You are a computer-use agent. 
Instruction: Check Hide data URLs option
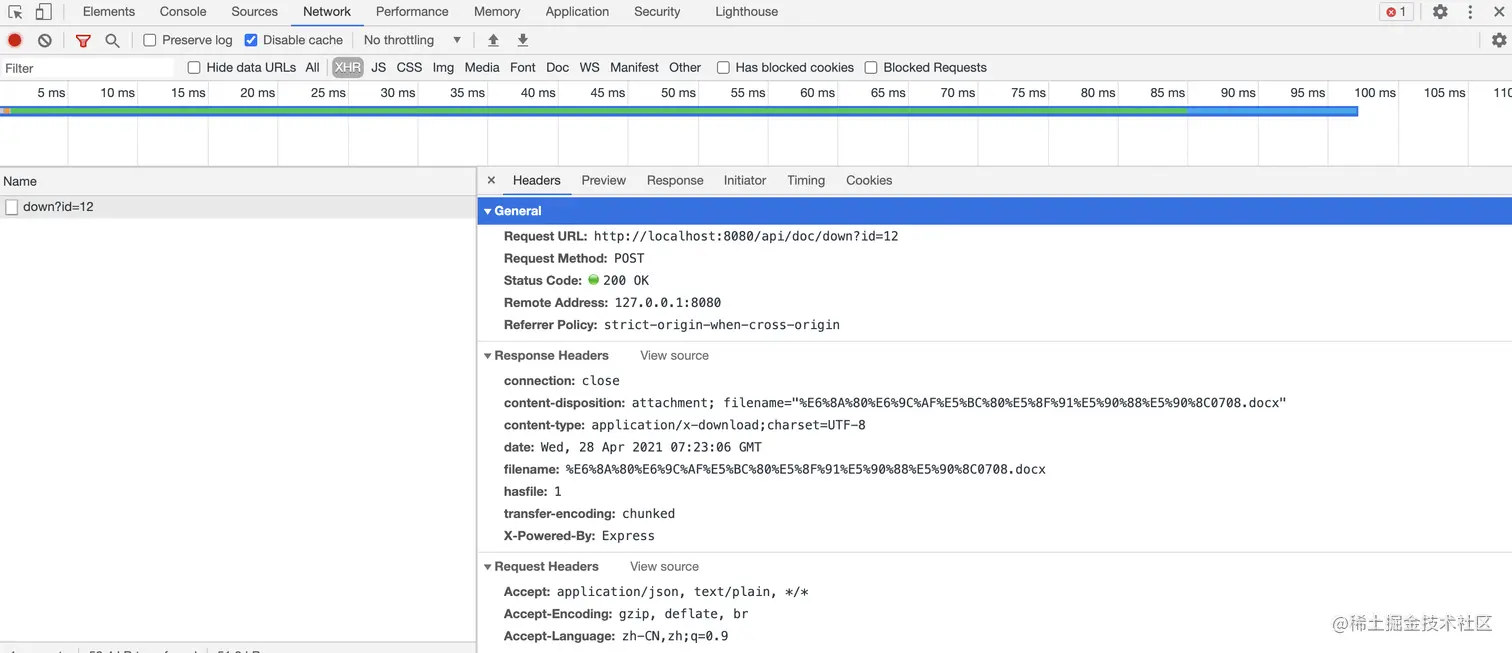[194, 67]
